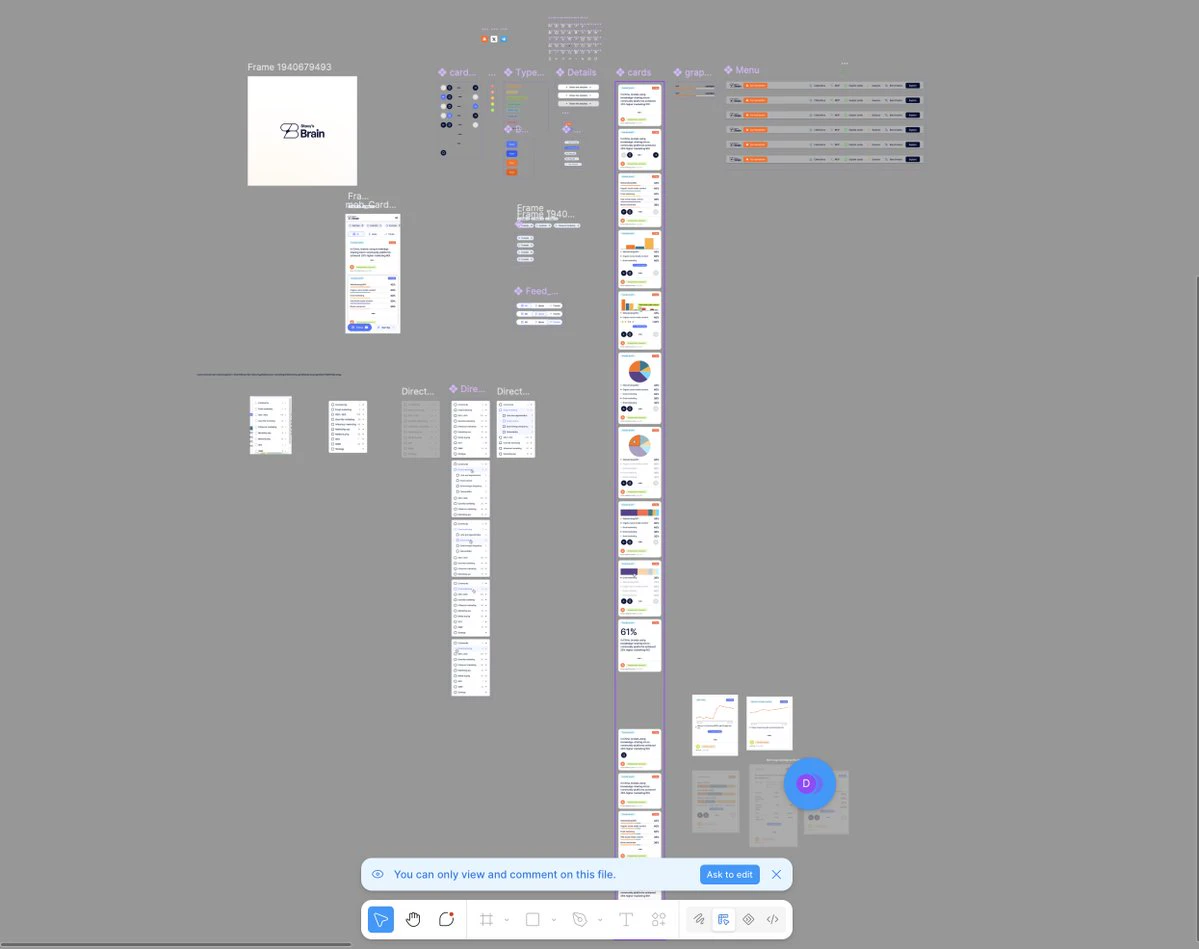Activate the Hand tool
Image resolution: width=1199 pixels, height=949 pixels.
tap(413, 919)
